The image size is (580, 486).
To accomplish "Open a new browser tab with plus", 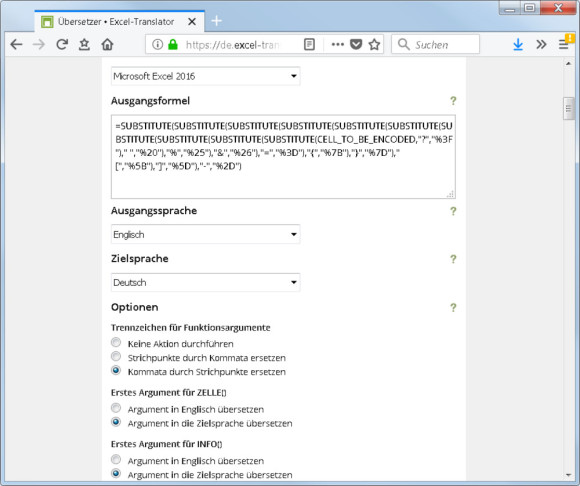I will (x=217, y=21).
